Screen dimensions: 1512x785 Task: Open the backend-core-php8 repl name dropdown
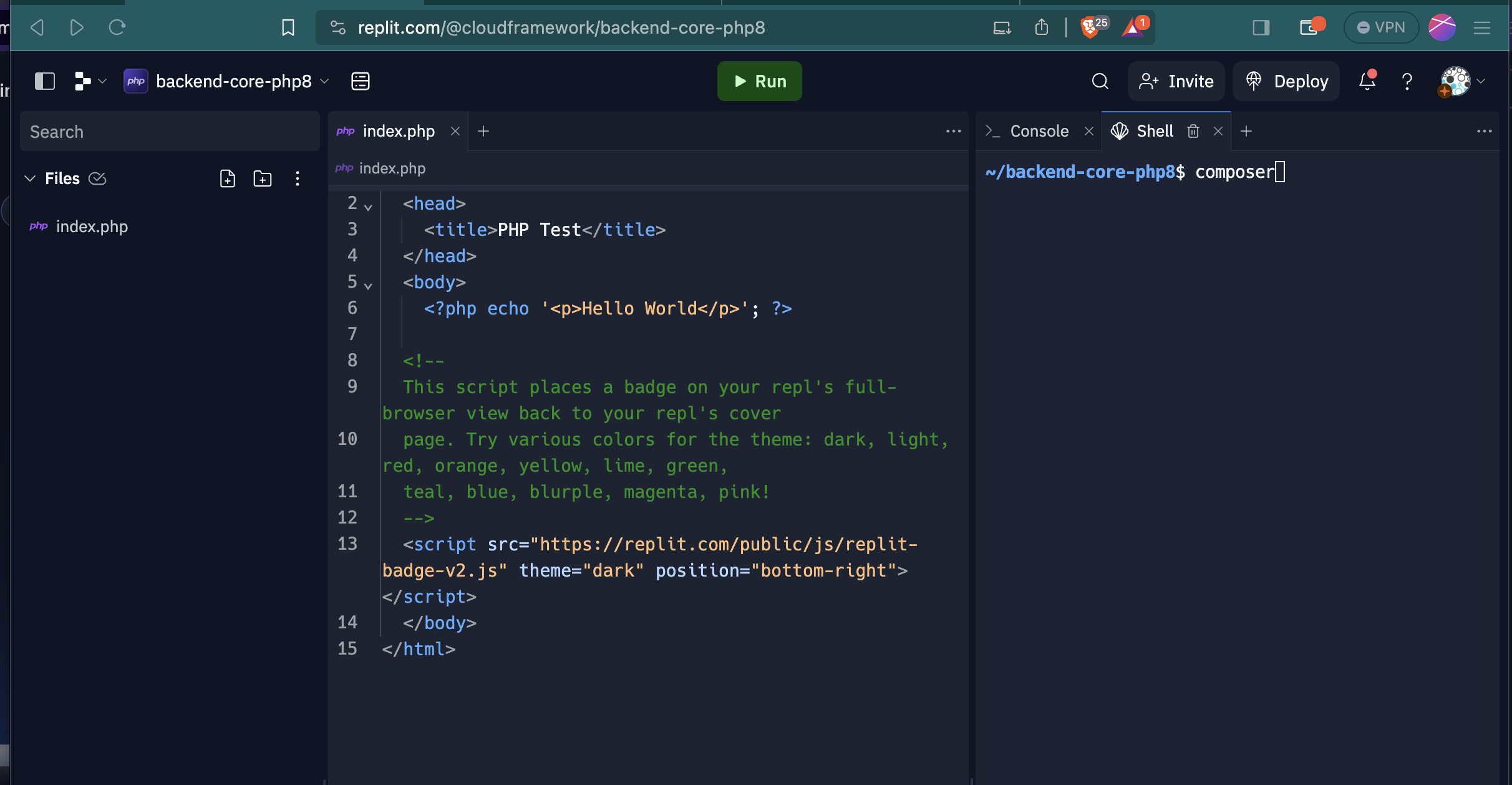click(227, 81)
